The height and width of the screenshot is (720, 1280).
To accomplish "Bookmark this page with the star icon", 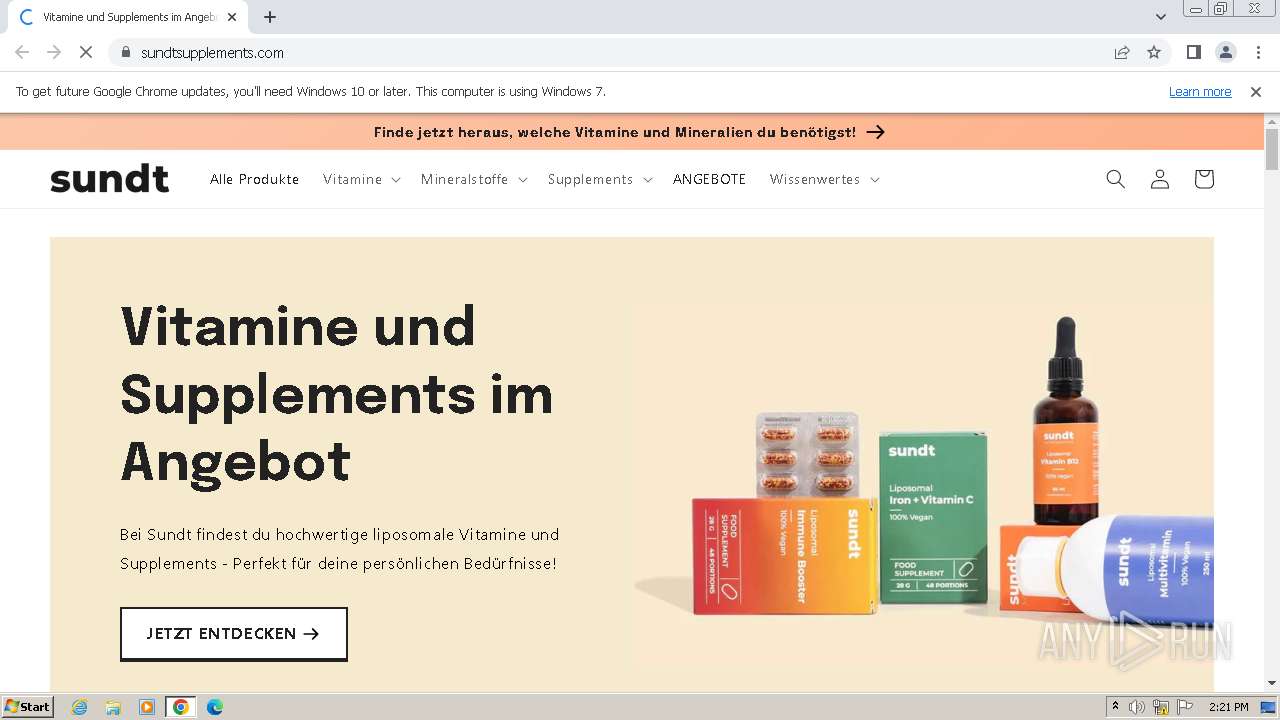I will click(1154, 52).
